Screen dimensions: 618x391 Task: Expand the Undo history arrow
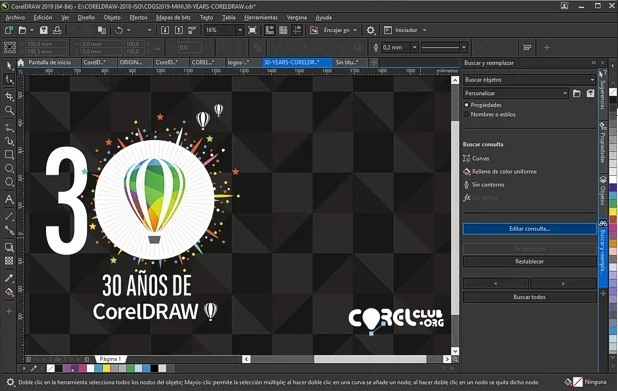click(129, 30)
